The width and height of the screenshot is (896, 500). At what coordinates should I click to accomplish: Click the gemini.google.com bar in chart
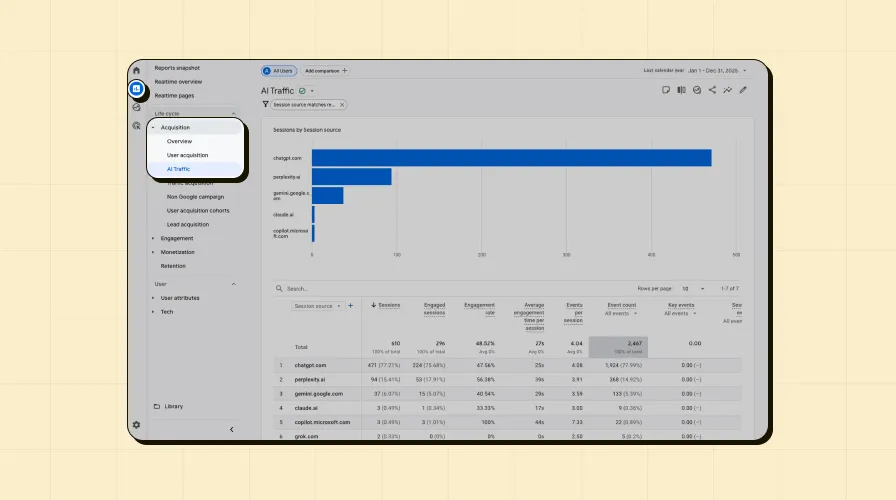coord(327,195)
